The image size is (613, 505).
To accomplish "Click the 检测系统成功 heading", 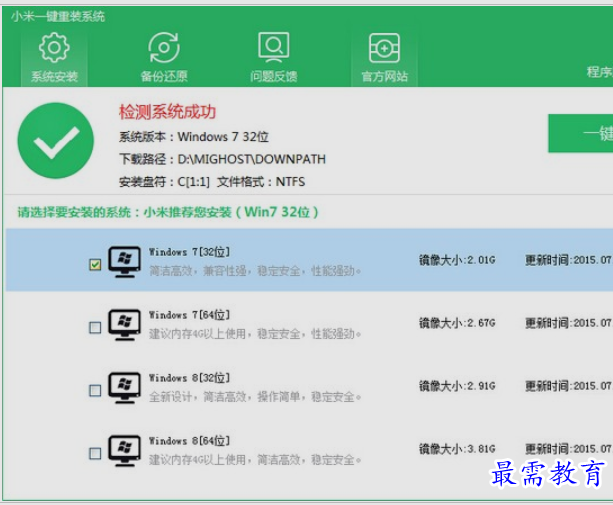I will [x=167, y=112].
